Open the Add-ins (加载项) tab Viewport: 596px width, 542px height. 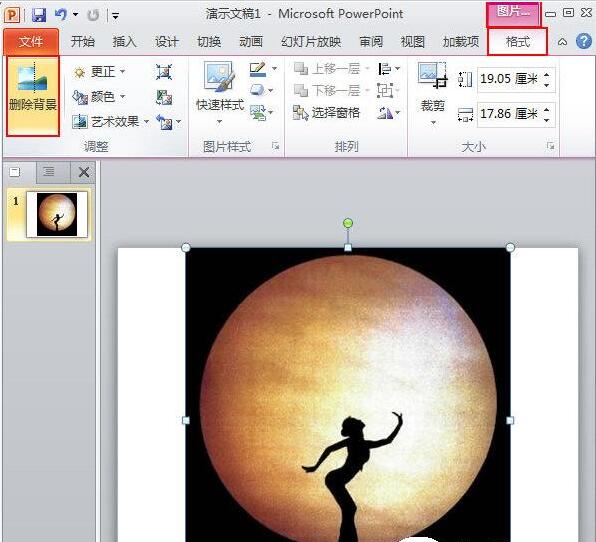tap(461, 41)
